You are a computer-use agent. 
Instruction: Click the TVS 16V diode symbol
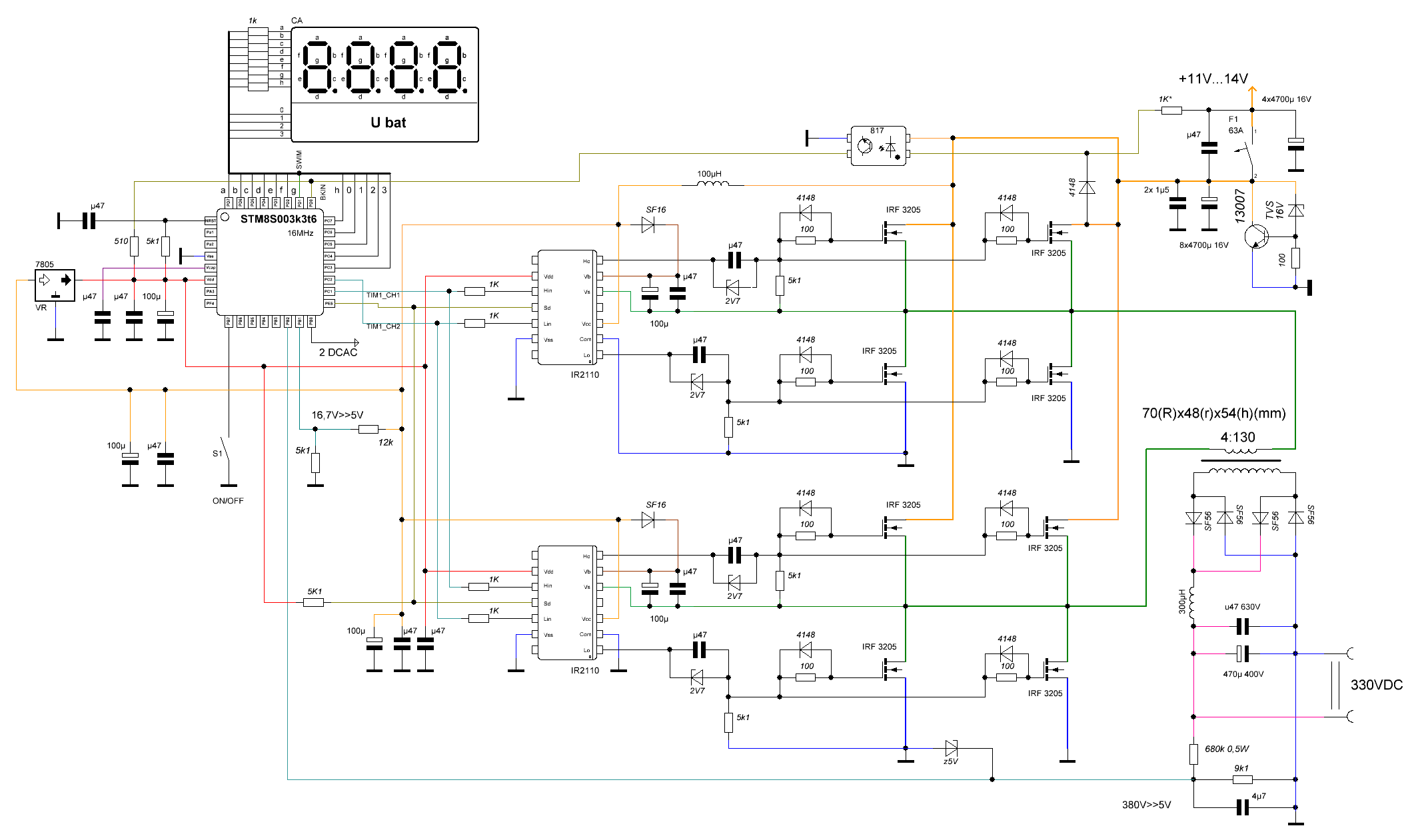(1295, 210)
